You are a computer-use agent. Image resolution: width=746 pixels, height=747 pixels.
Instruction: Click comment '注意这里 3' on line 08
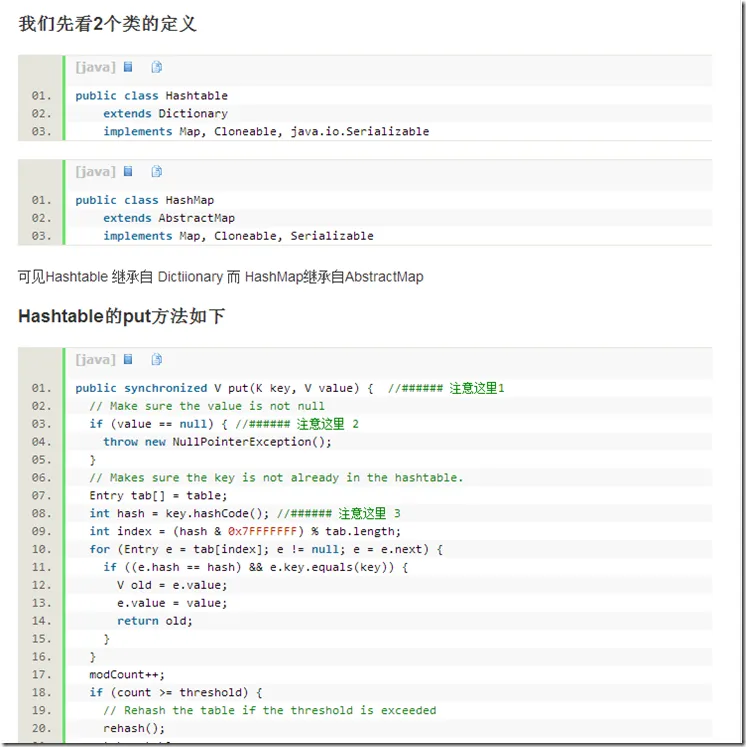(369, 514)
